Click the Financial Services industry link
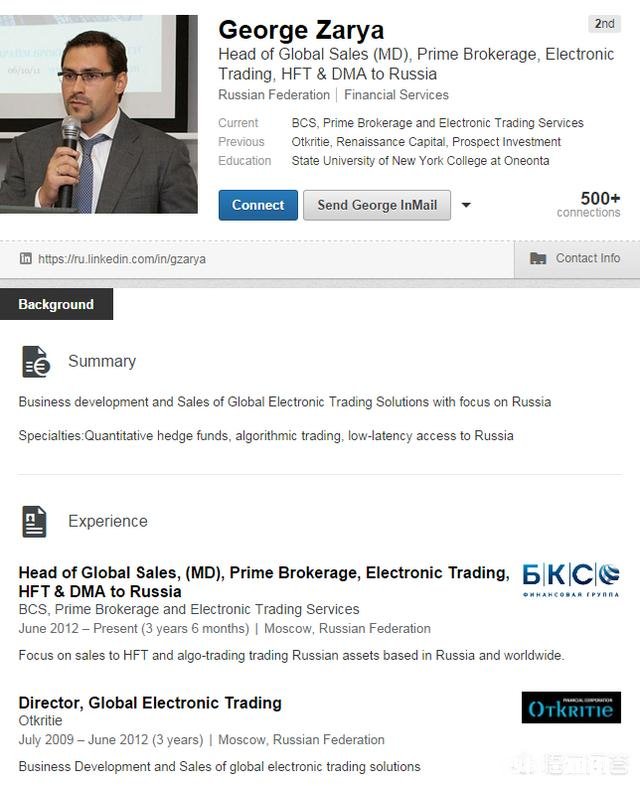 point(396,95)
